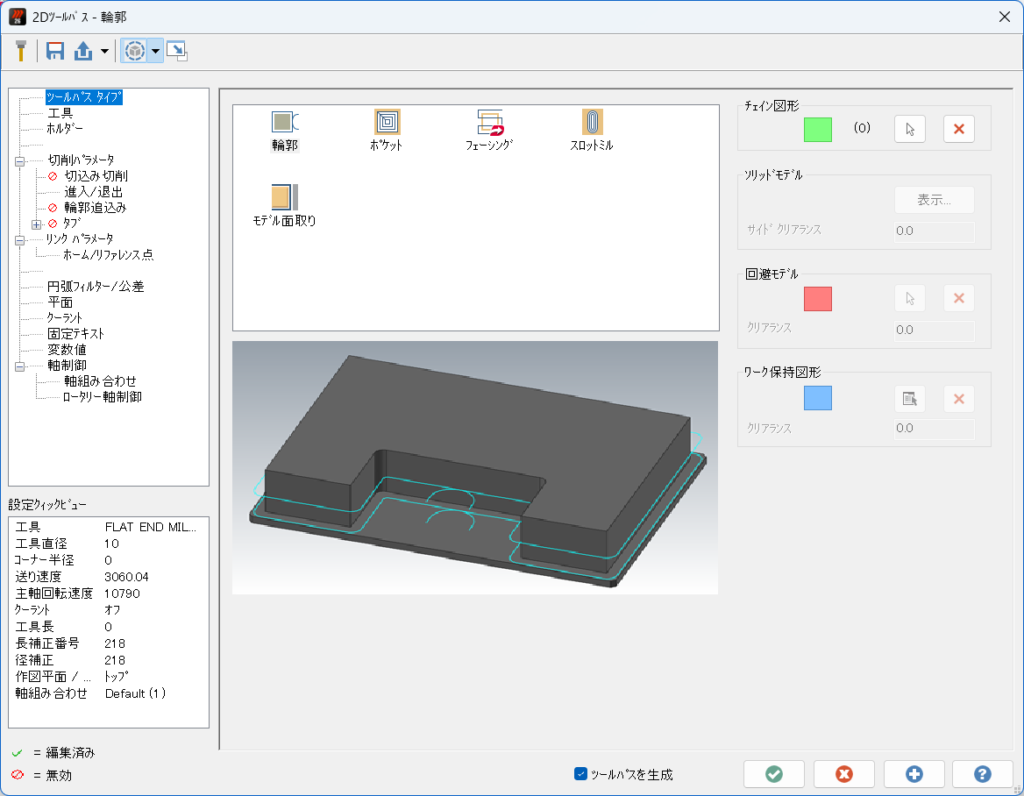Toggle the model preview display icon
Viewport: 1024px width, 796px height.
pyautogui.click(x=135, y=51)
